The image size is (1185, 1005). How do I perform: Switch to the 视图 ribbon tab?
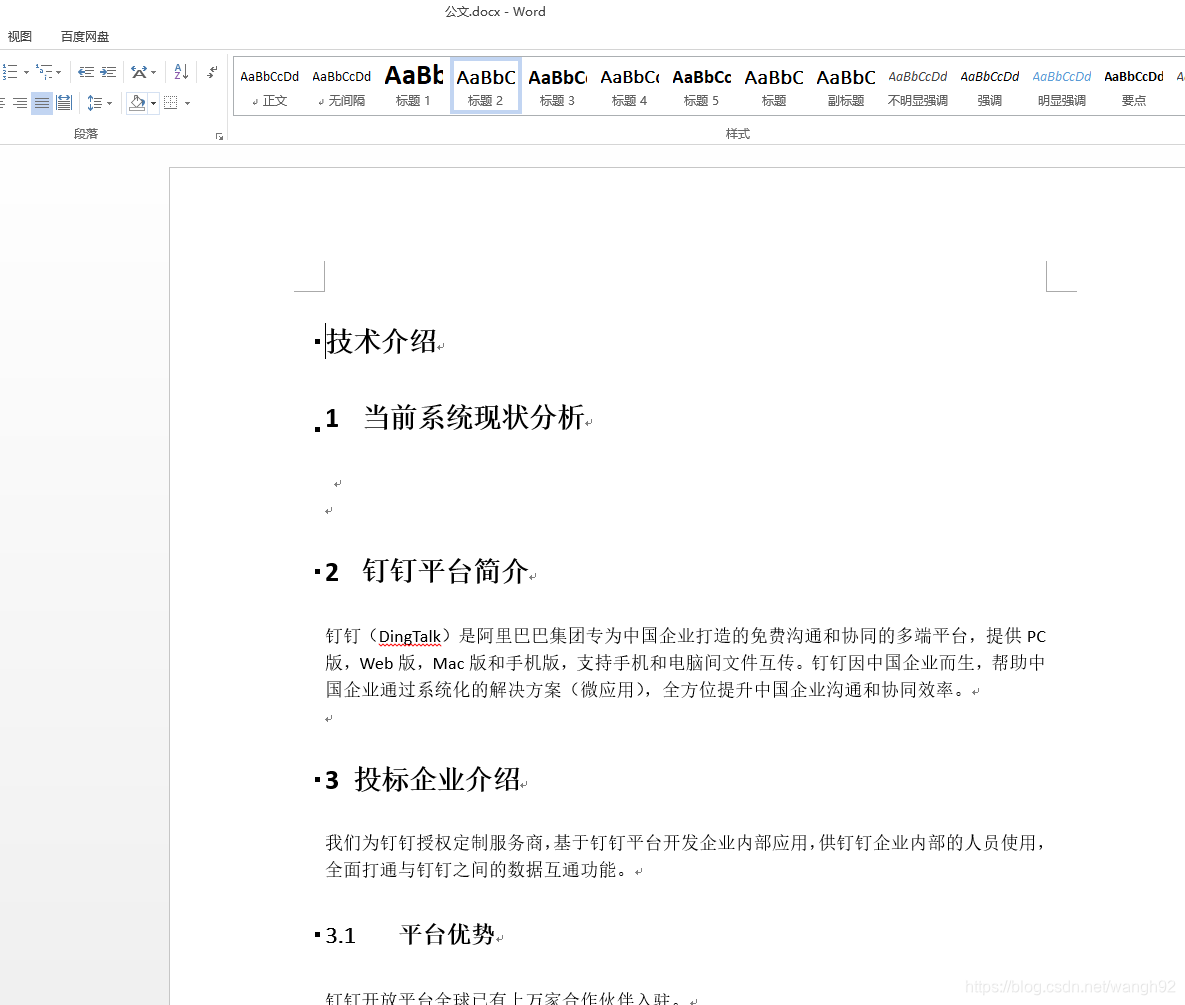click(x=20, y=35)
